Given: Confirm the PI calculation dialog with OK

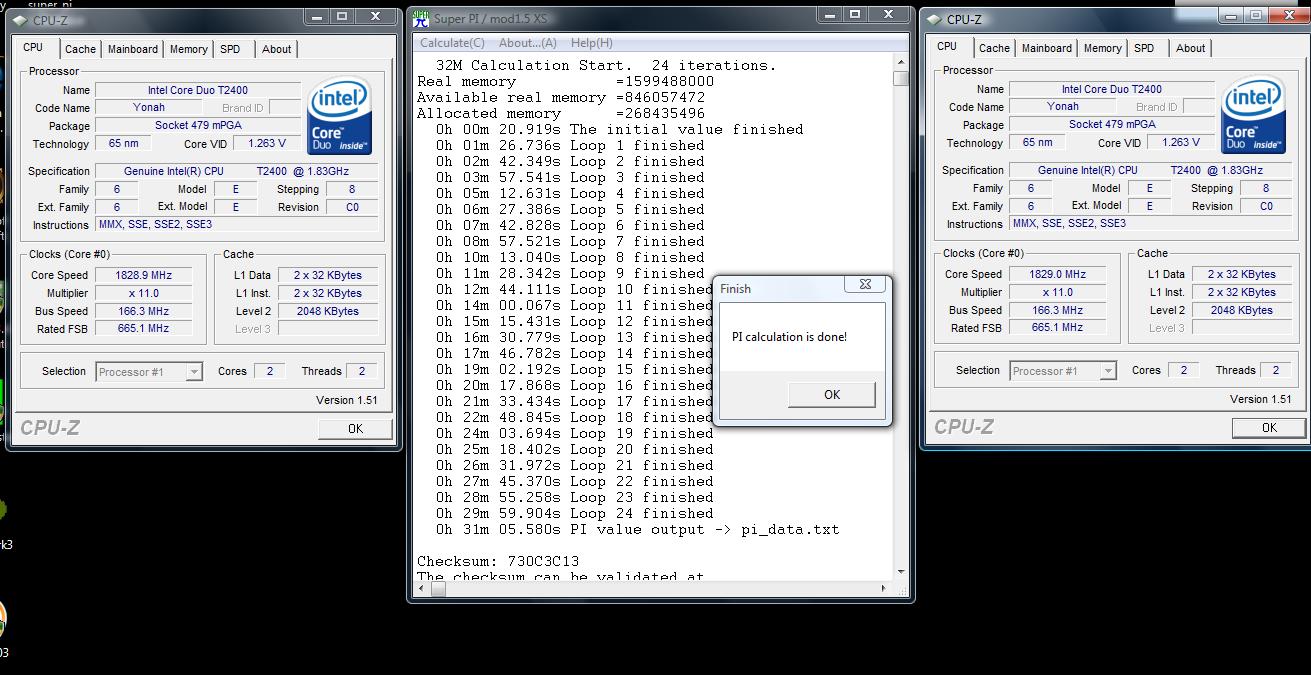Looking at the screenshot, I should click(832, 394).
